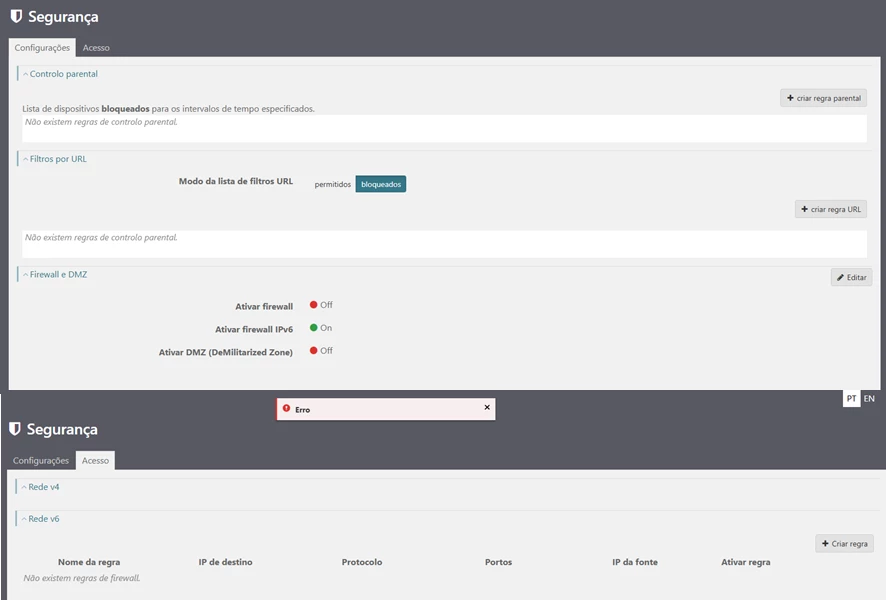Screen dimensions: 886x600
Task: Set URL filter mode to permitidos
Action: click(332, 184)
